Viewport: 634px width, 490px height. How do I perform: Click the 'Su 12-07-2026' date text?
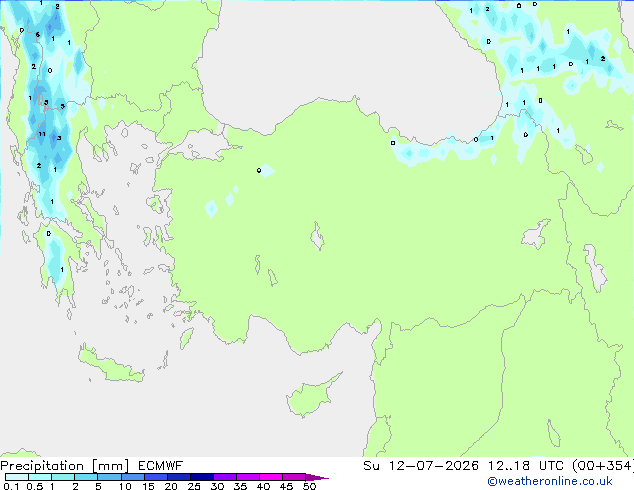point(421,466)
